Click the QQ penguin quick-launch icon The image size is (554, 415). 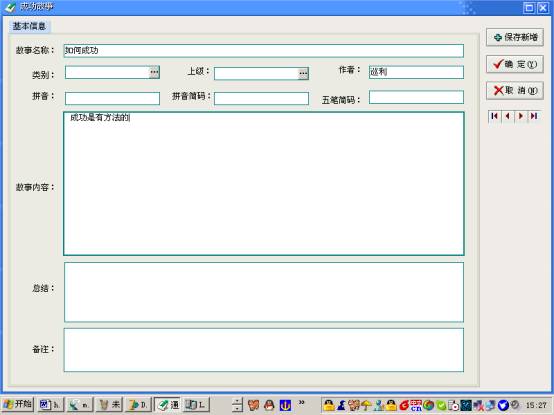(269, 405)
